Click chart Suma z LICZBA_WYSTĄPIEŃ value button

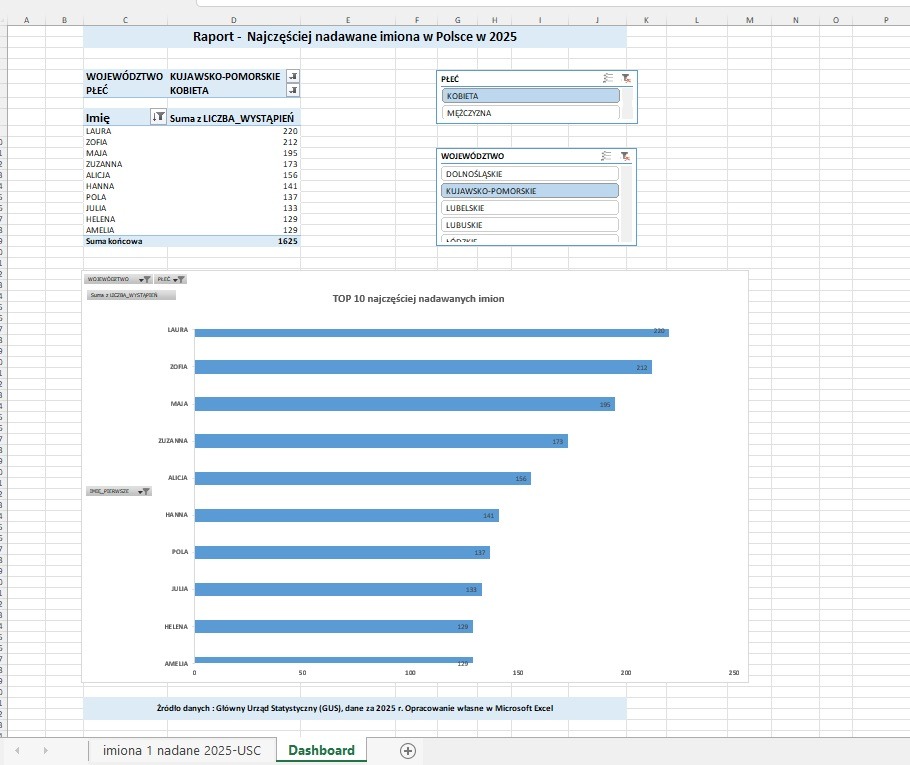click(x=131, y=295)
